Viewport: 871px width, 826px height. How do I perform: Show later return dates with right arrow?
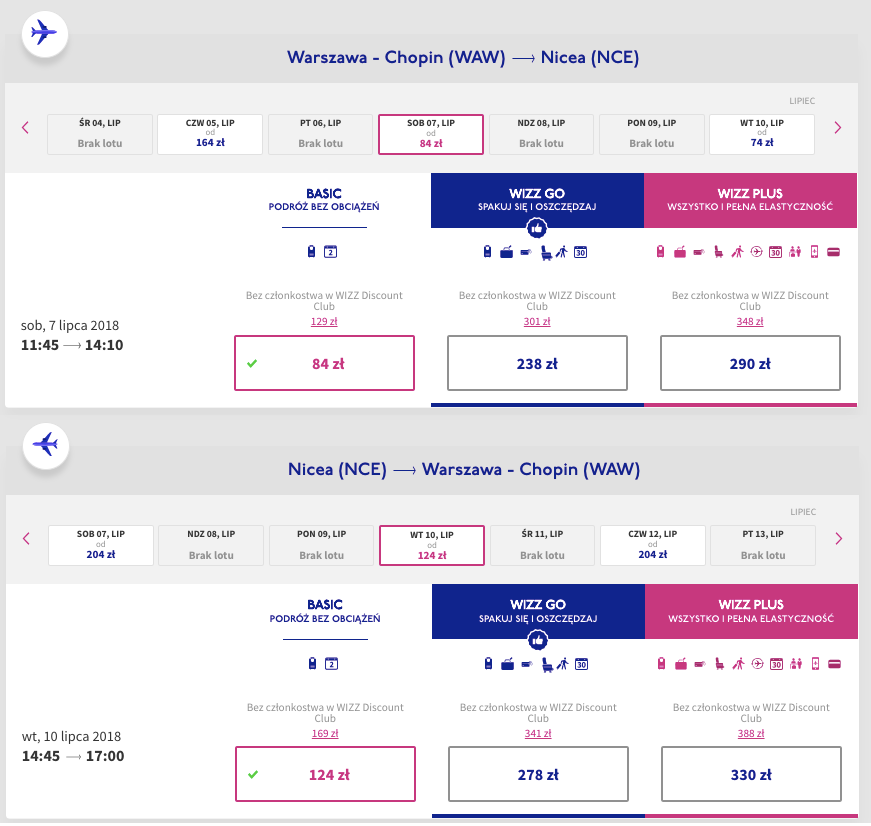pos(837,539)
